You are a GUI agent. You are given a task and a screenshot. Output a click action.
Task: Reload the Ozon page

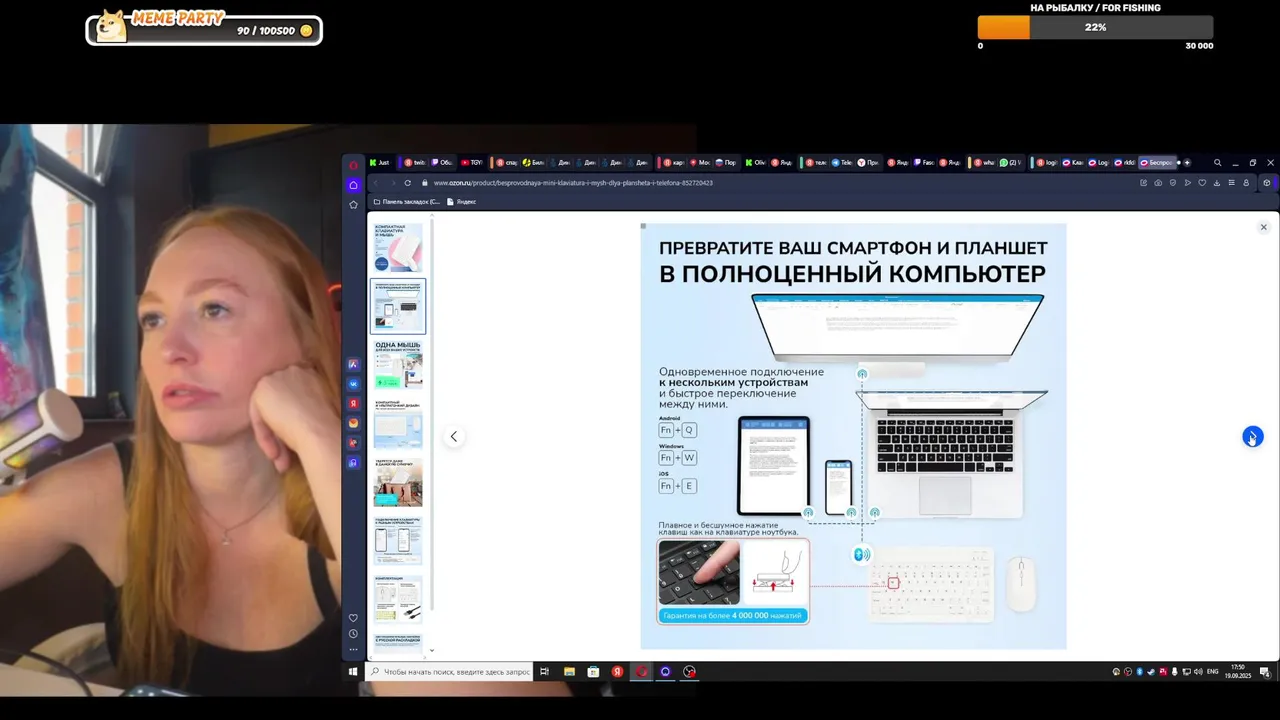point(408,183)
